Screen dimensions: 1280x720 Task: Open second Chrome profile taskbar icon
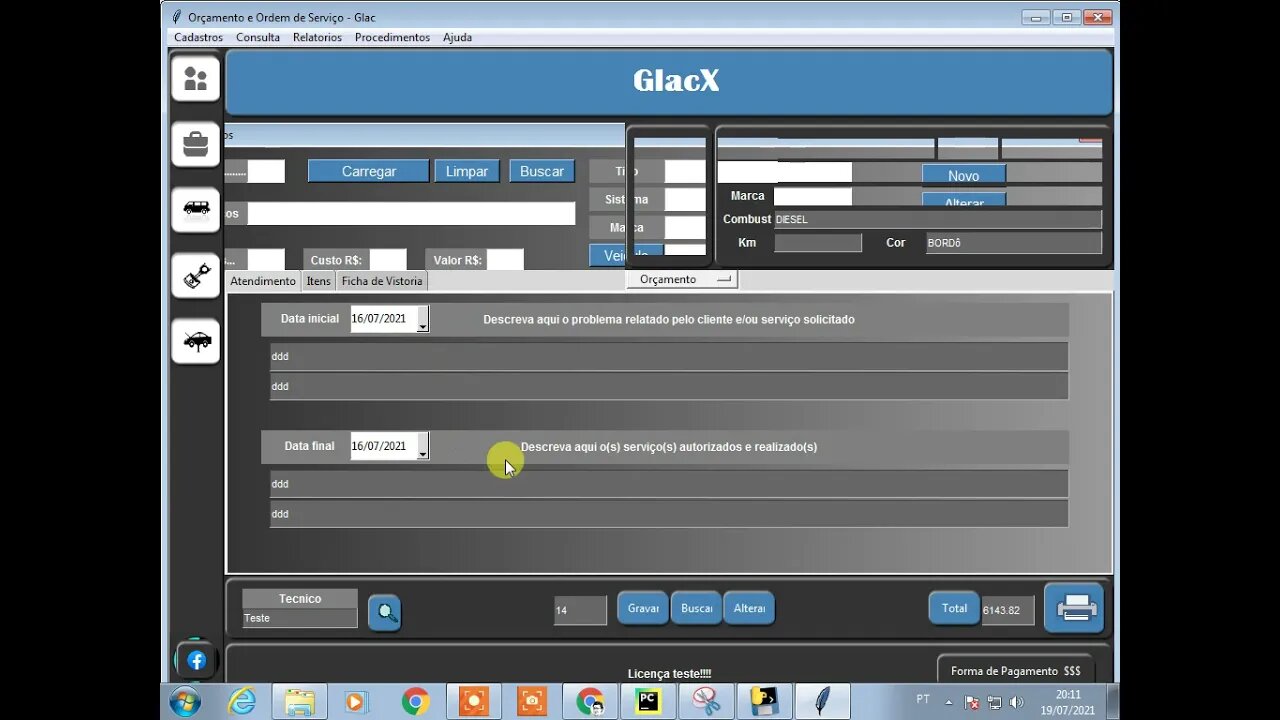click(590, 702)
